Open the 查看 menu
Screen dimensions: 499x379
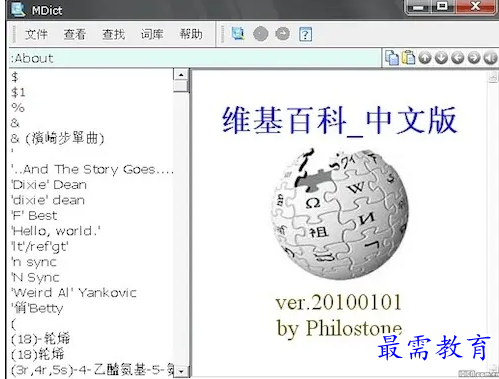[x=75, y=34]
